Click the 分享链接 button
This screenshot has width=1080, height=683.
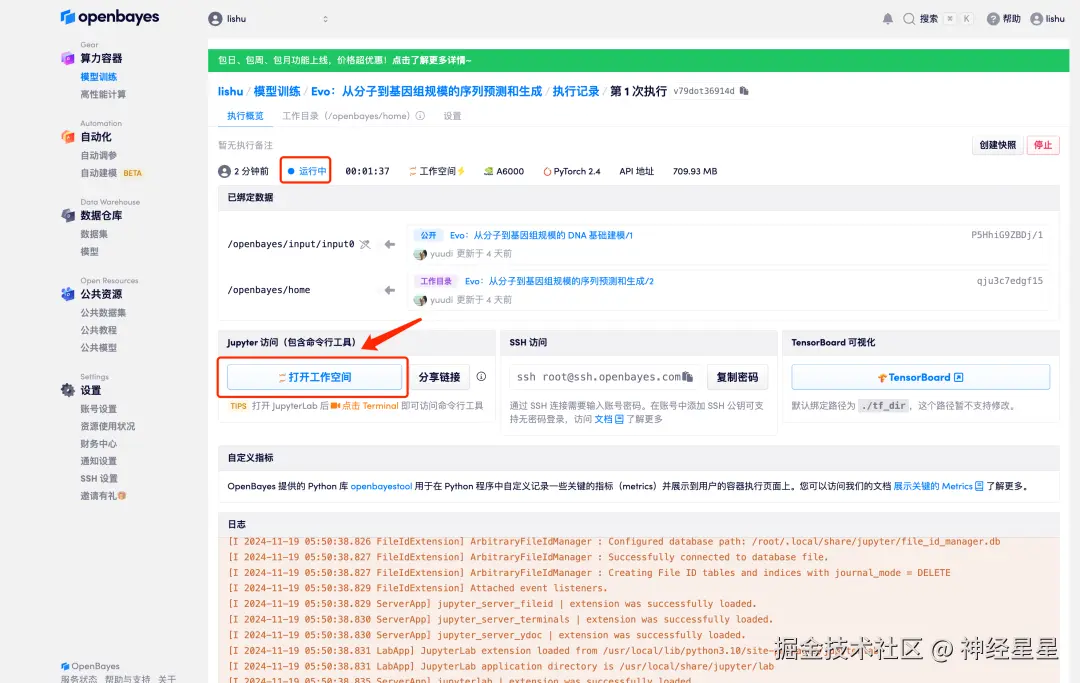click(x=439, y=377)
